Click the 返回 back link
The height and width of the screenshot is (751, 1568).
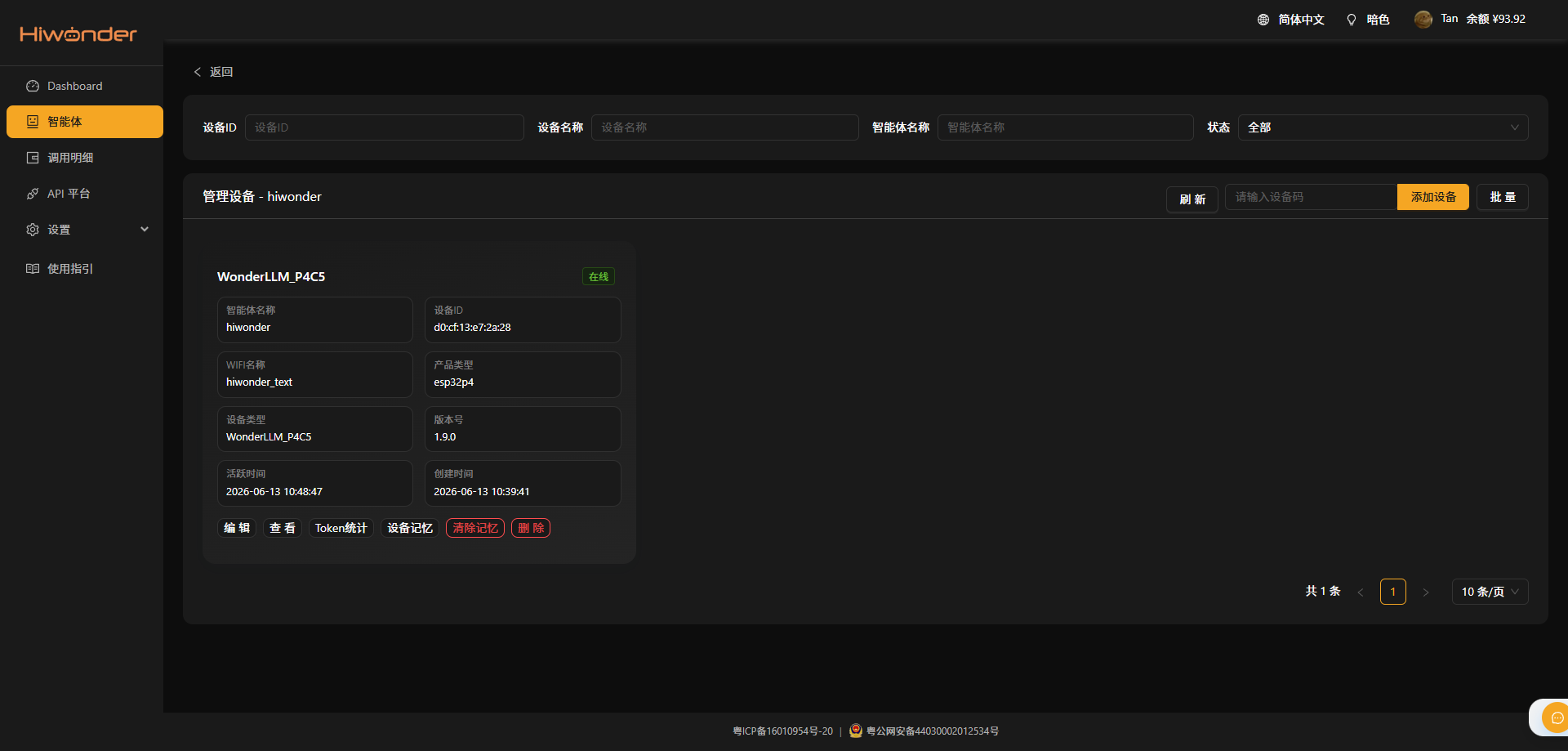pos(221,72)
